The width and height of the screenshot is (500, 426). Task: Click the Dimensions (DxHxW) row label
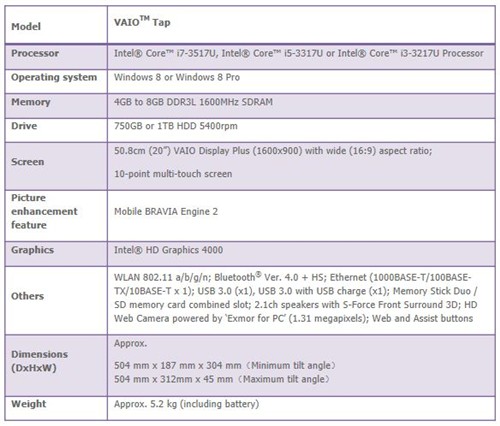[39, 361]
